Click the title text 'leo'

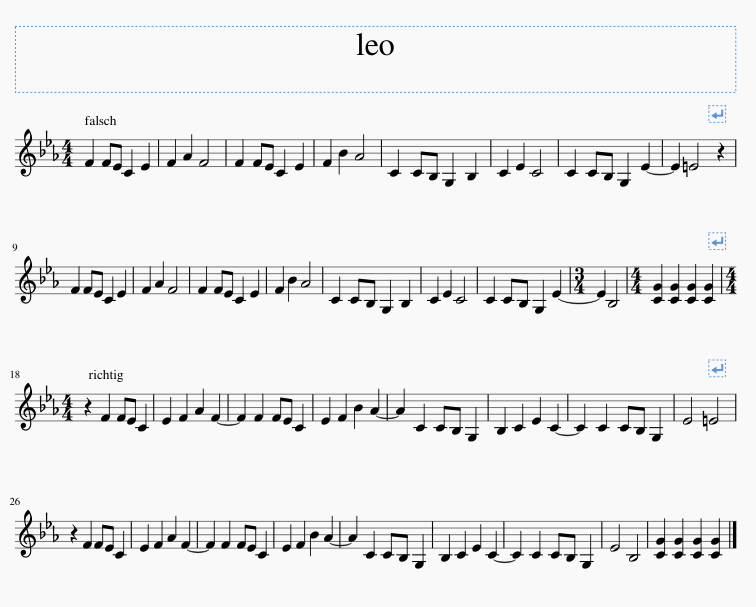[x=375, y=45]
